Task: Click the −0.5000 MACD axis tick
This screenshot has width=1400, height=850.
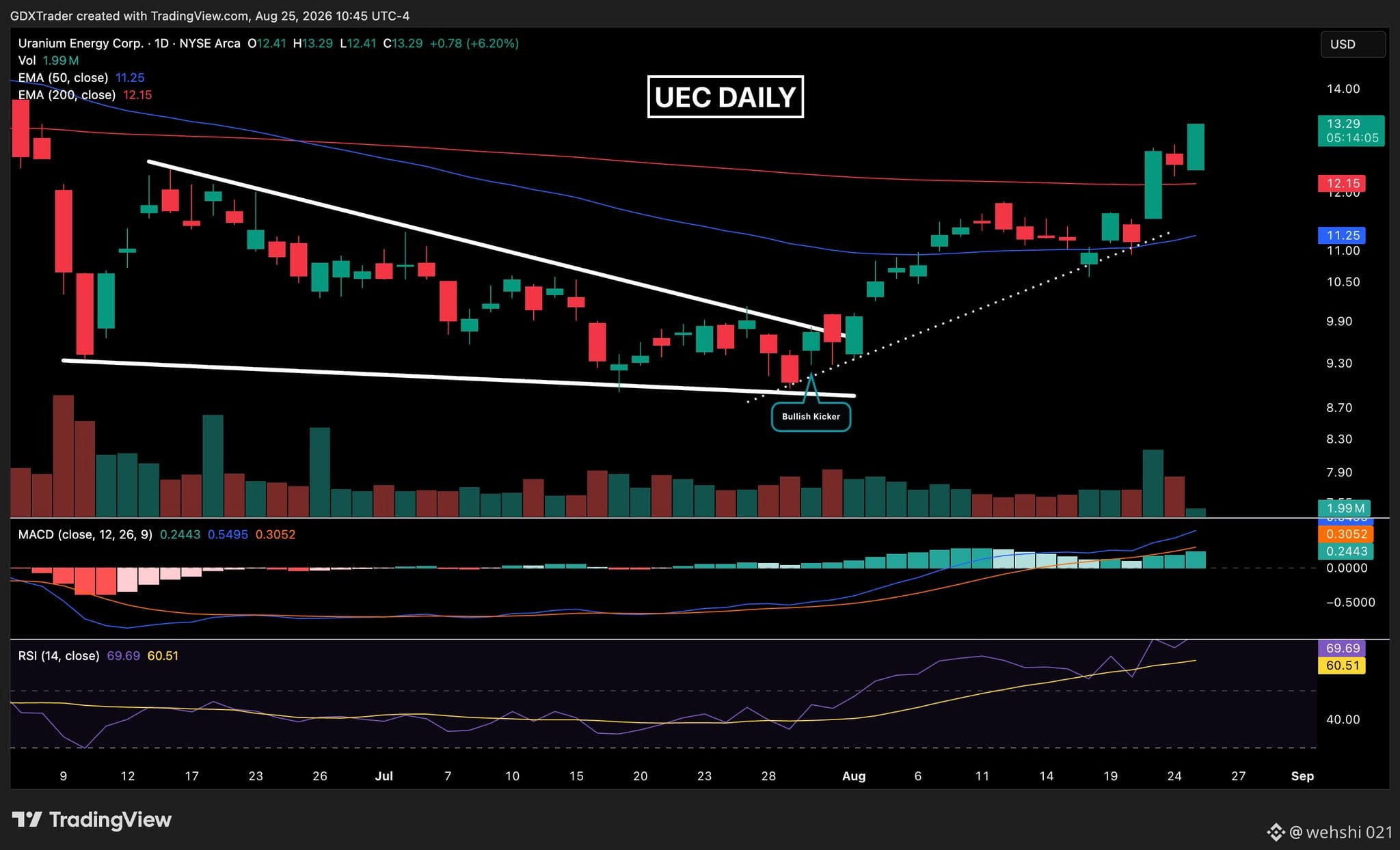Action: tap(1350, 602)
